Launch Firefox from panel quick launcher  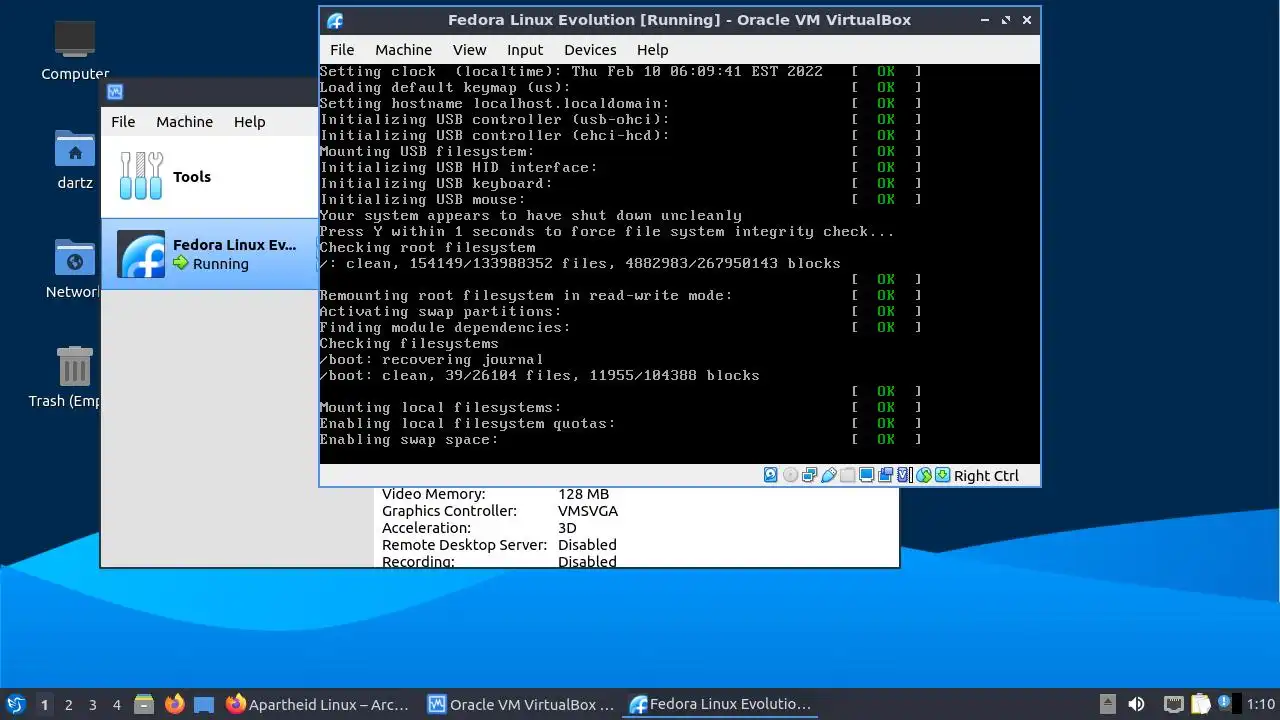tap(174, 704)
